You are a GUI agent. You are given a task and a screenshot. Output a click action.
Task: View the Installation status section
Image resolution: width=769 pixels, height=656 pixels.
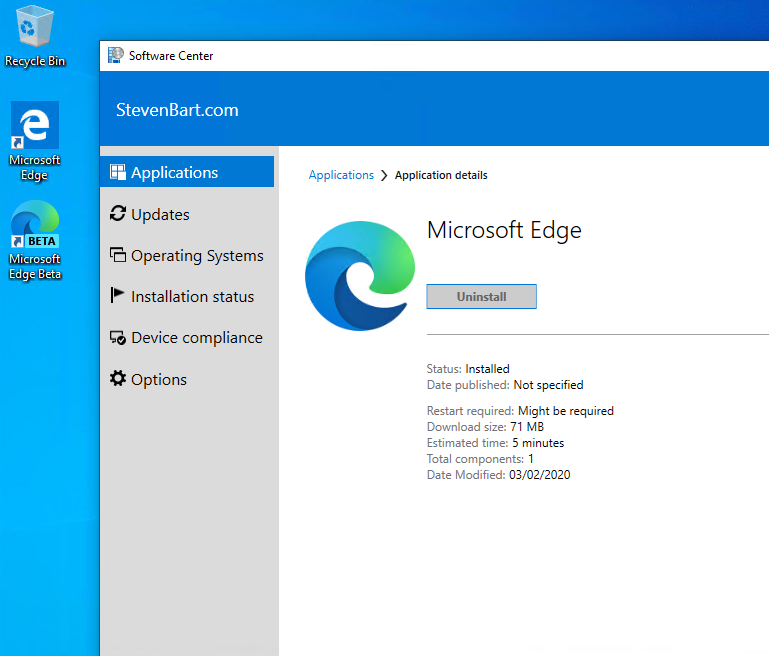tap(187, 296)
